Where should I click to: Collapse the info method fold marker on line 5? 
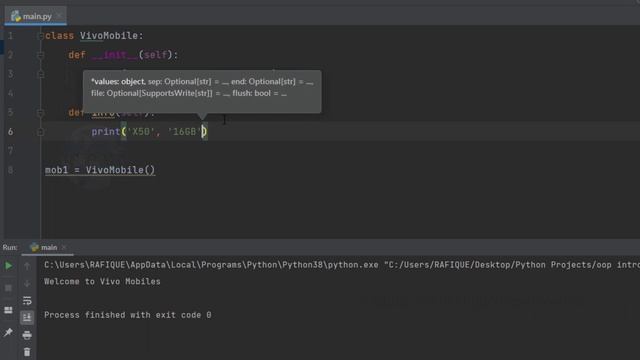coord(40,113)
